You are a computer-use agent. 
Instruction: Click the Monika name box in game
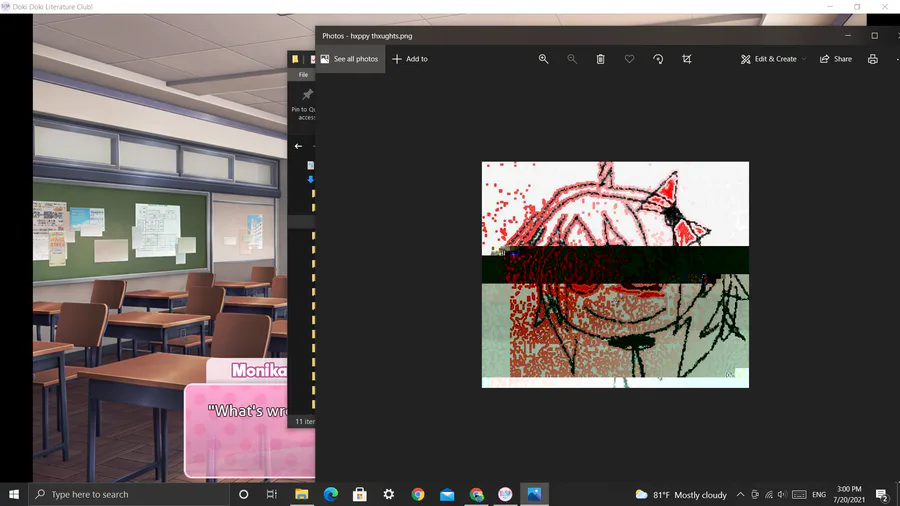tap(248, 371)
